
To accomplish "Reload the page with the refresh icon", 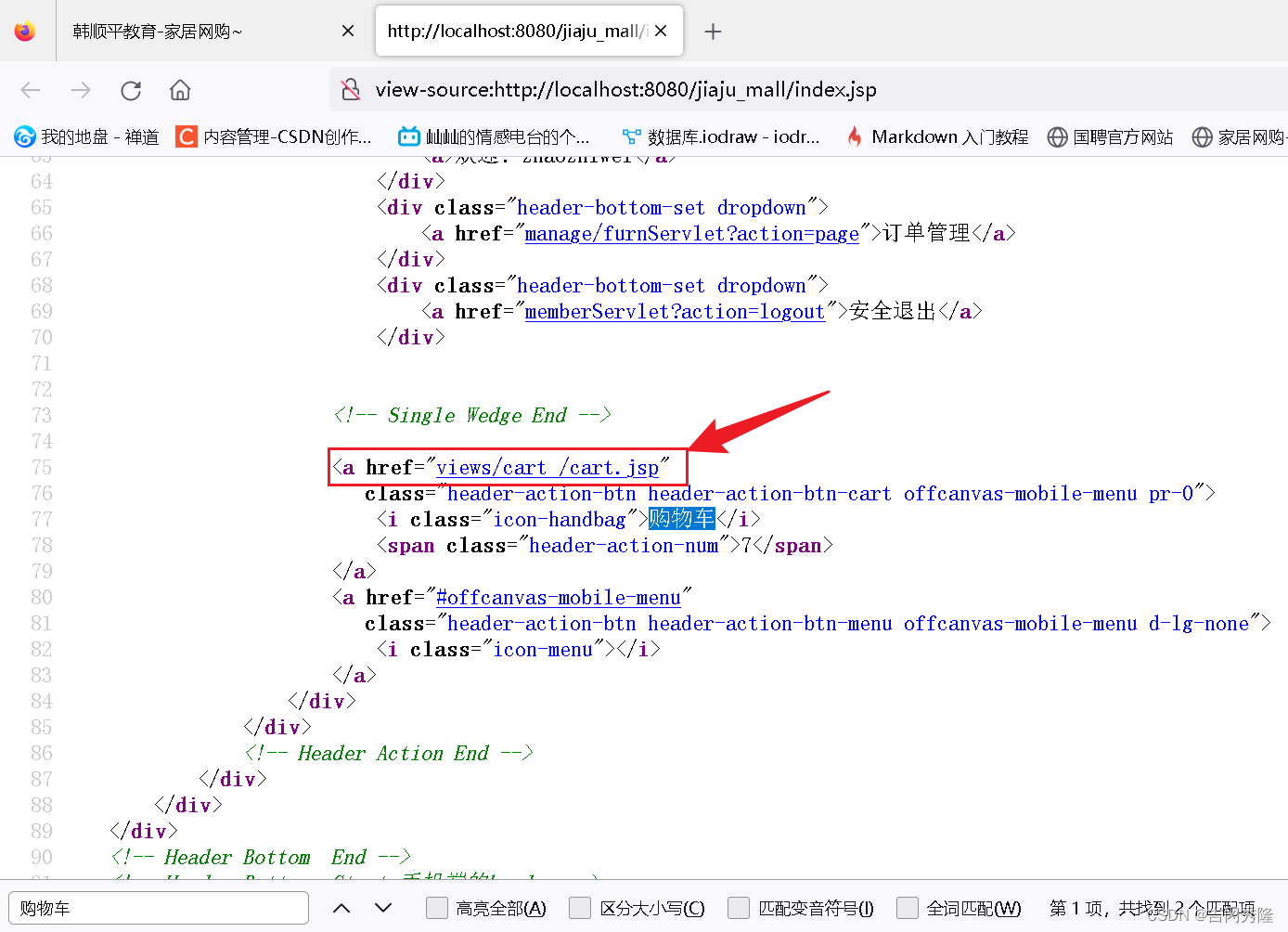I will click(x=131, y=90).
